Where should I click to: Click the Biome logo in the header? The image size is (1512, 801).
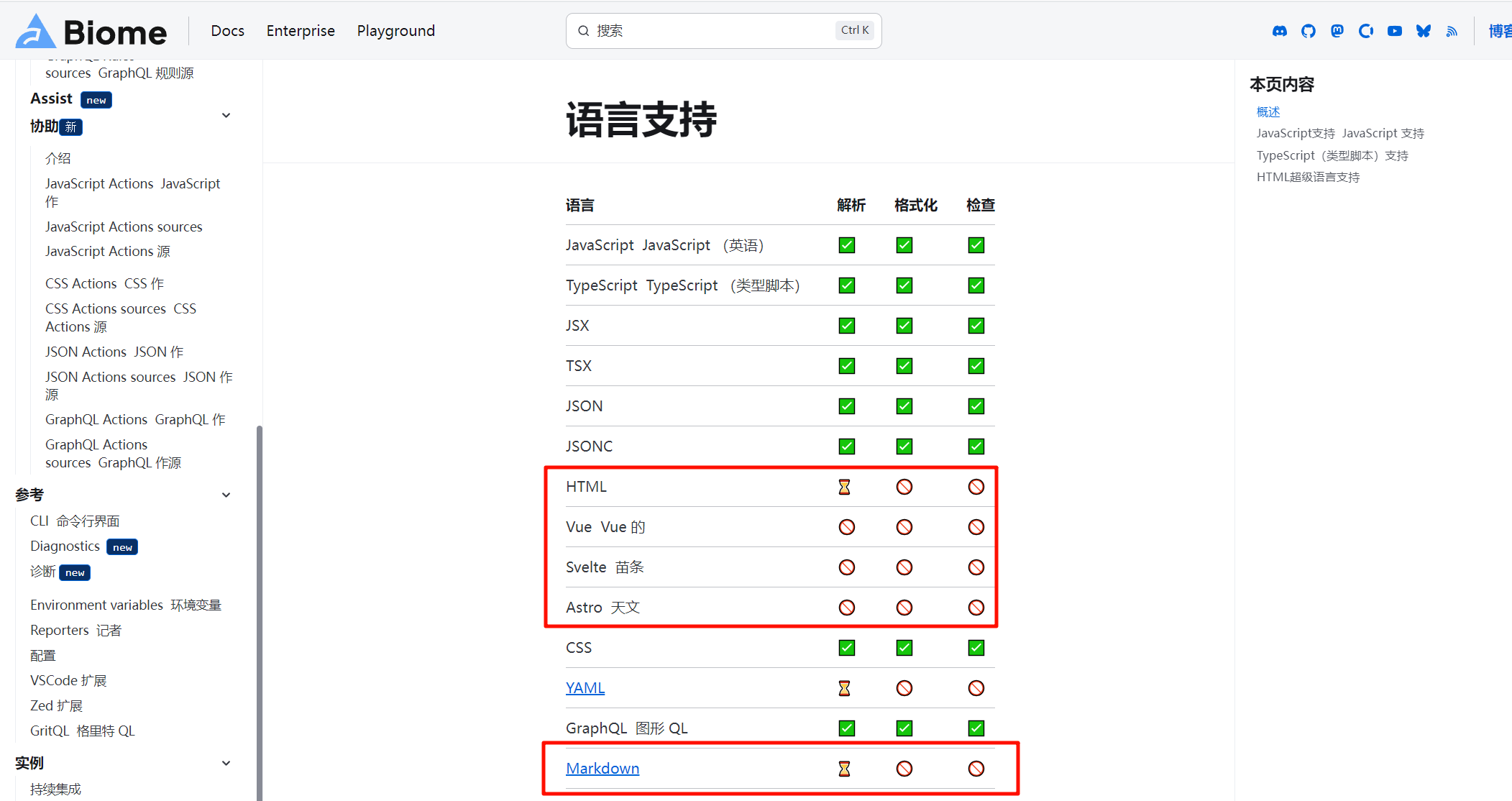pyautogui.click(x=91, y=31)
